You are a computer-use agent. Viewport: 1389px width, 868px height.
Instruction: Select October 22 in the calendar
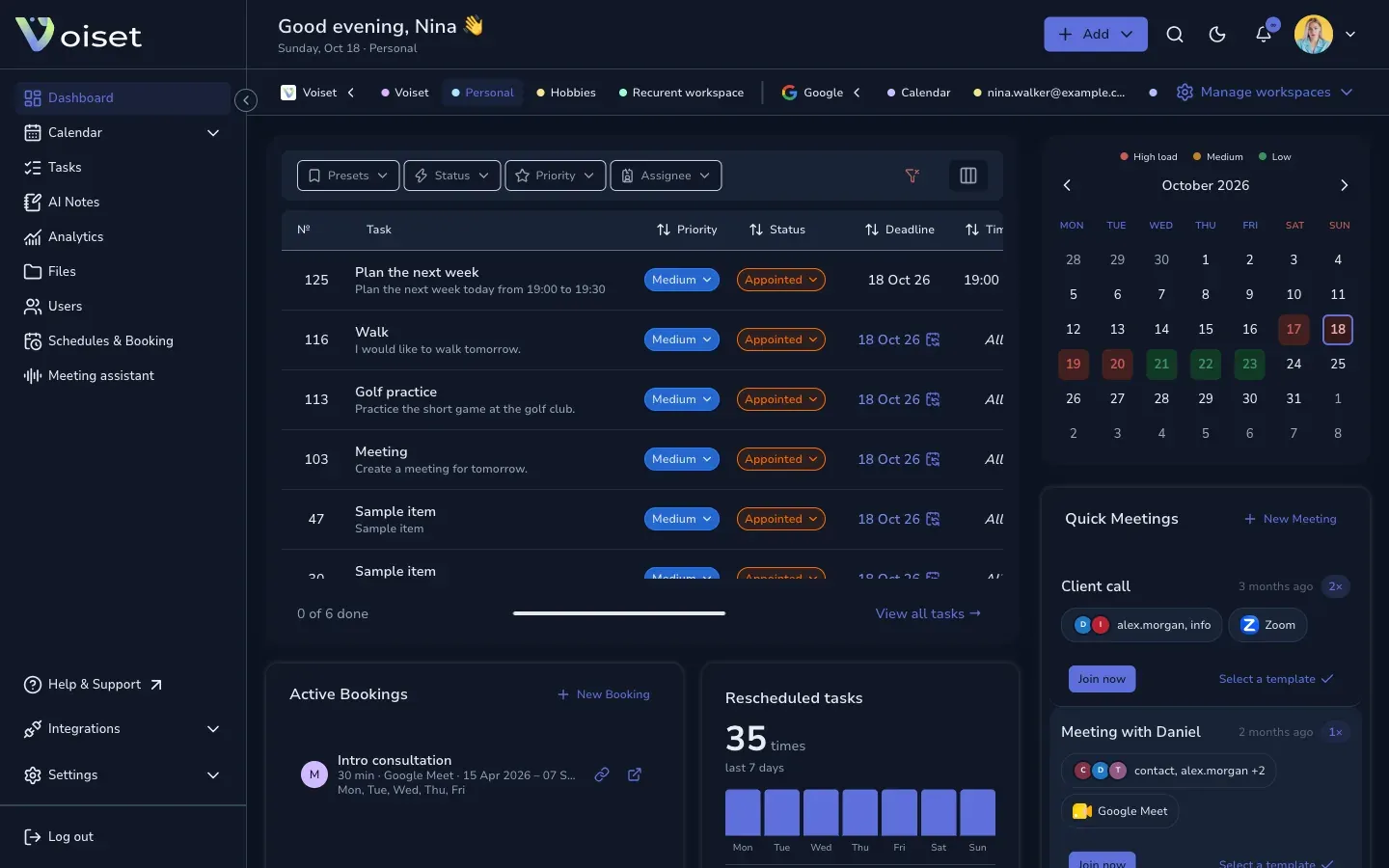pyautogui.click(x=1206, y=365)
